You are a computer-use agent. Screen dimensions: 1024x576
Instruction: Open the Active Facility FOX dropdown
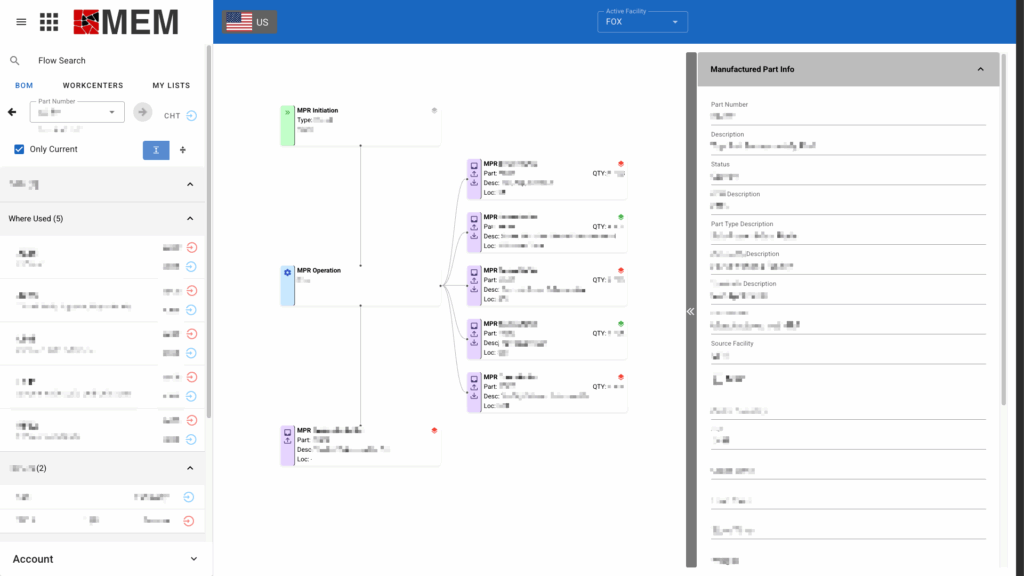click(643, 22)
